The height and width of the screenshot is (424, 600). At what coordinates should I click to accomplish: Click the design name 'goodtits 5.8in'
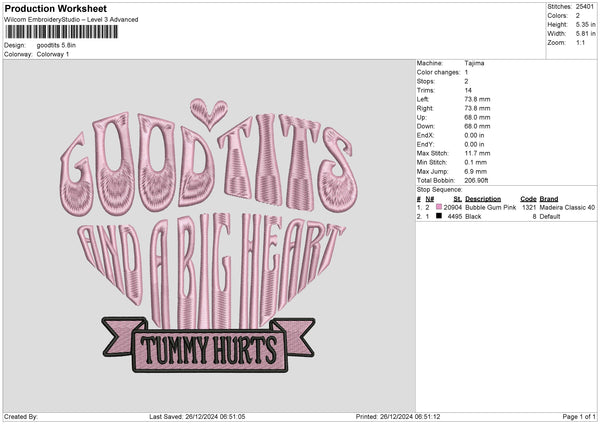coord(56,45)
